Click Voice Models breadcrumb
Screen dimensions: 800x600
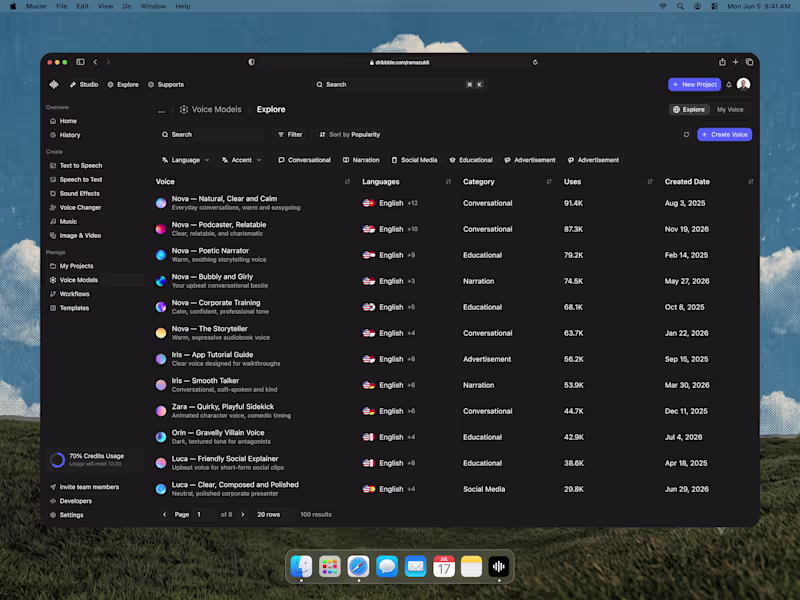click(211, 110)
